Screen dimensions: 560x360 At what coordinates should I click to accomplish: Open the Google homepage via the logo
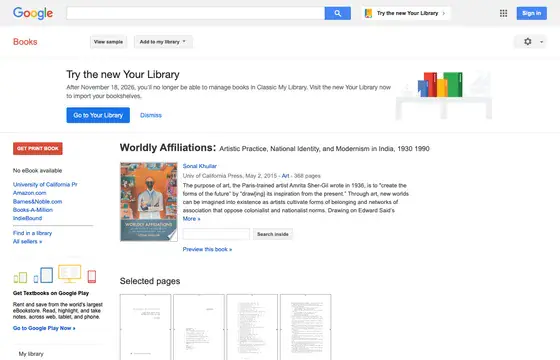(33, 13)
